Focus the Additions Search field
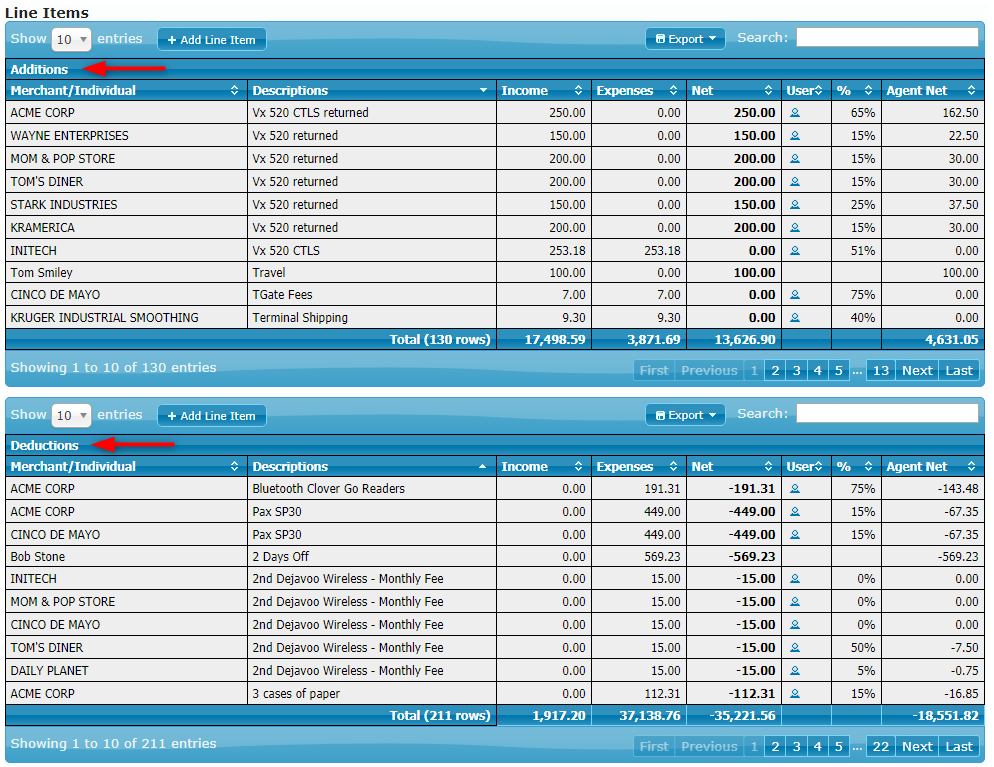This screenshot has height=767, width=994. coord(888,37)
